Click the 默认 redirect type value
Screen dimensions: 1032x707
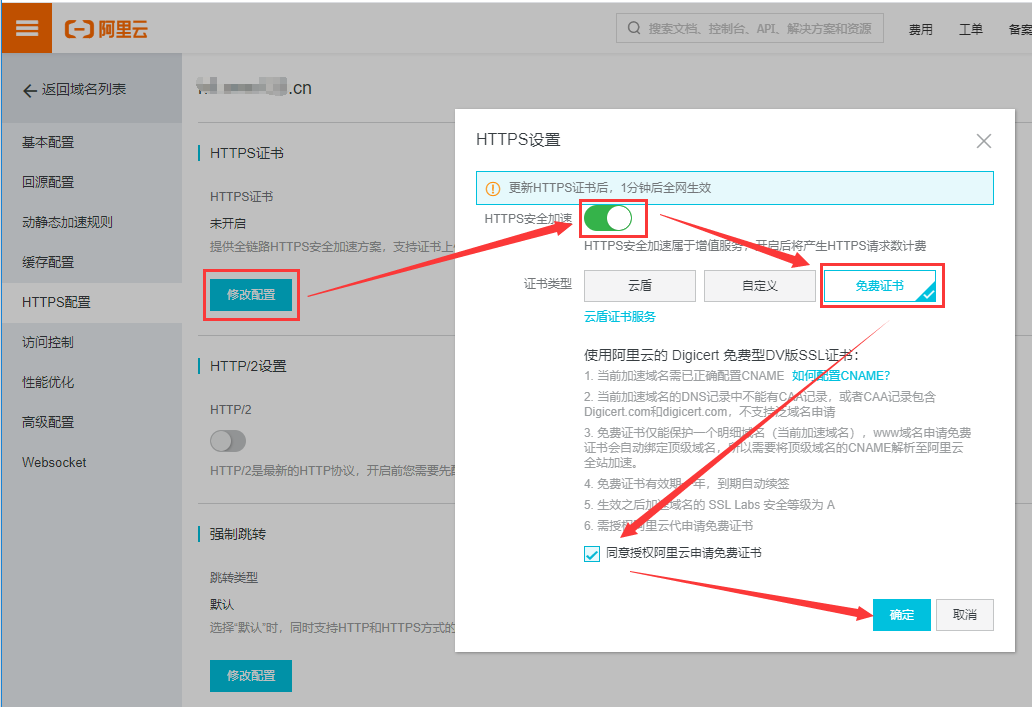(222, 604)
